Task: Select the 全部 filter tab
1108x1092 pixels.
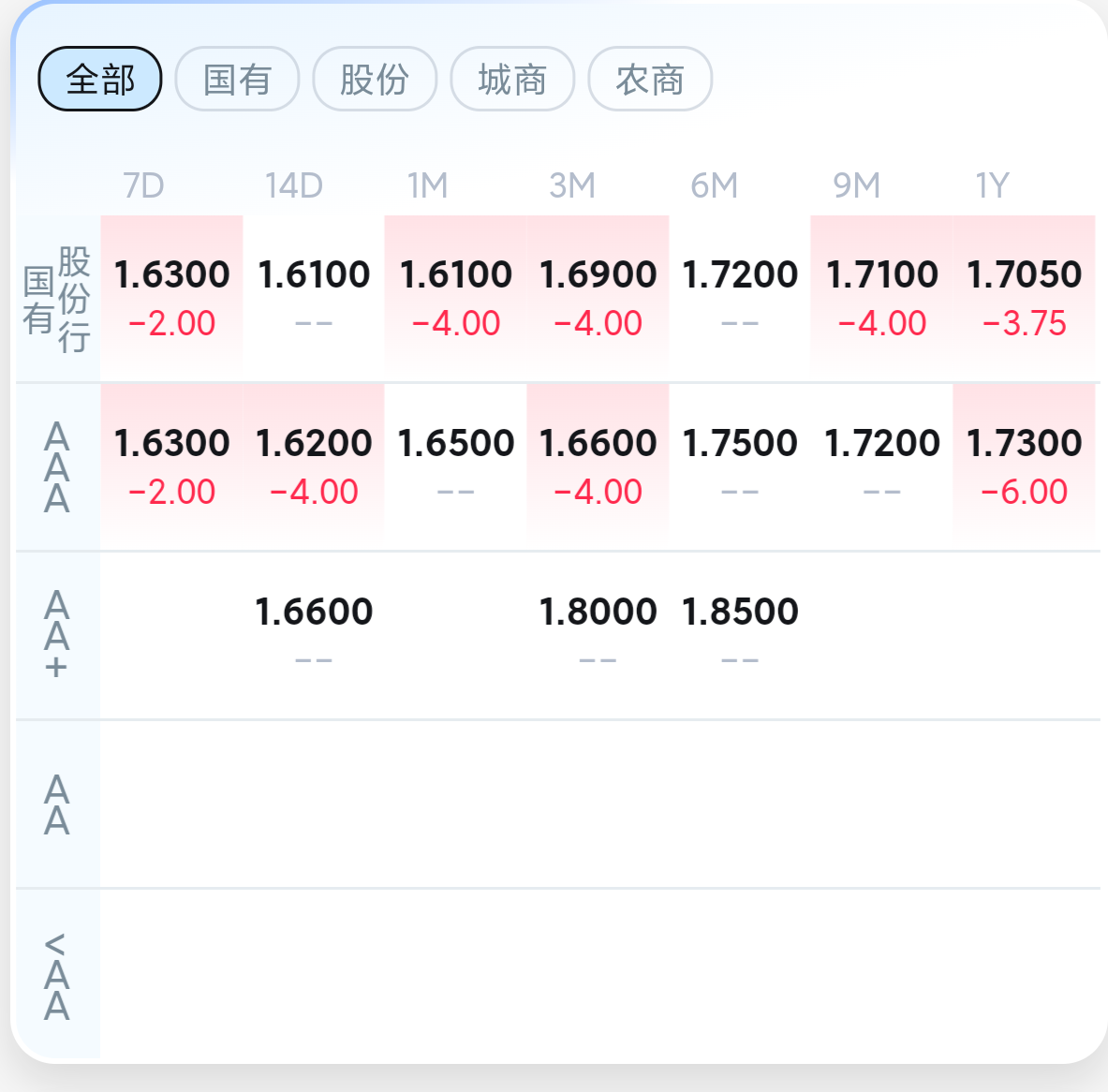Action: coord(99,79)
